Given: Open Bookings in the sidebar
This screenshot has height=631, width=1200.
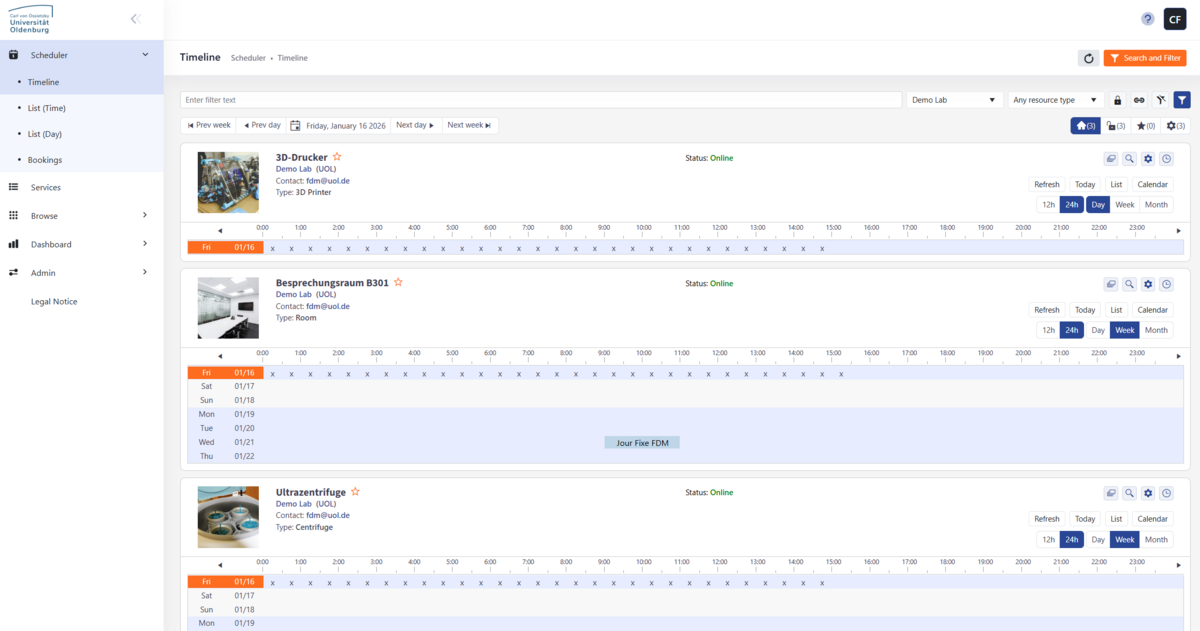Looking at the screenshot, I should [x=44, y=160].
